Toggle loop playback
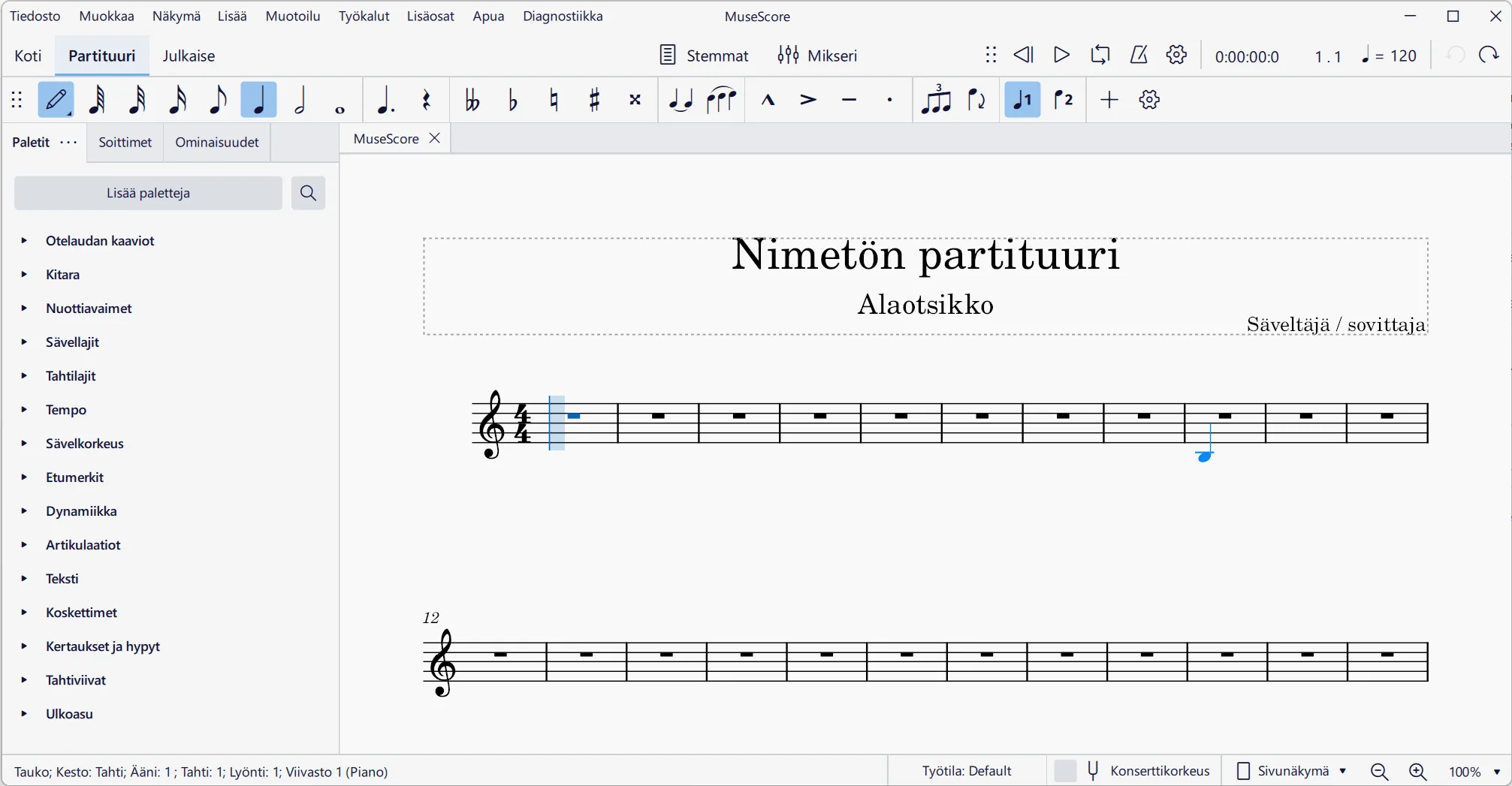Screen dimensions: 1512x786 (x=1100, y=55)
